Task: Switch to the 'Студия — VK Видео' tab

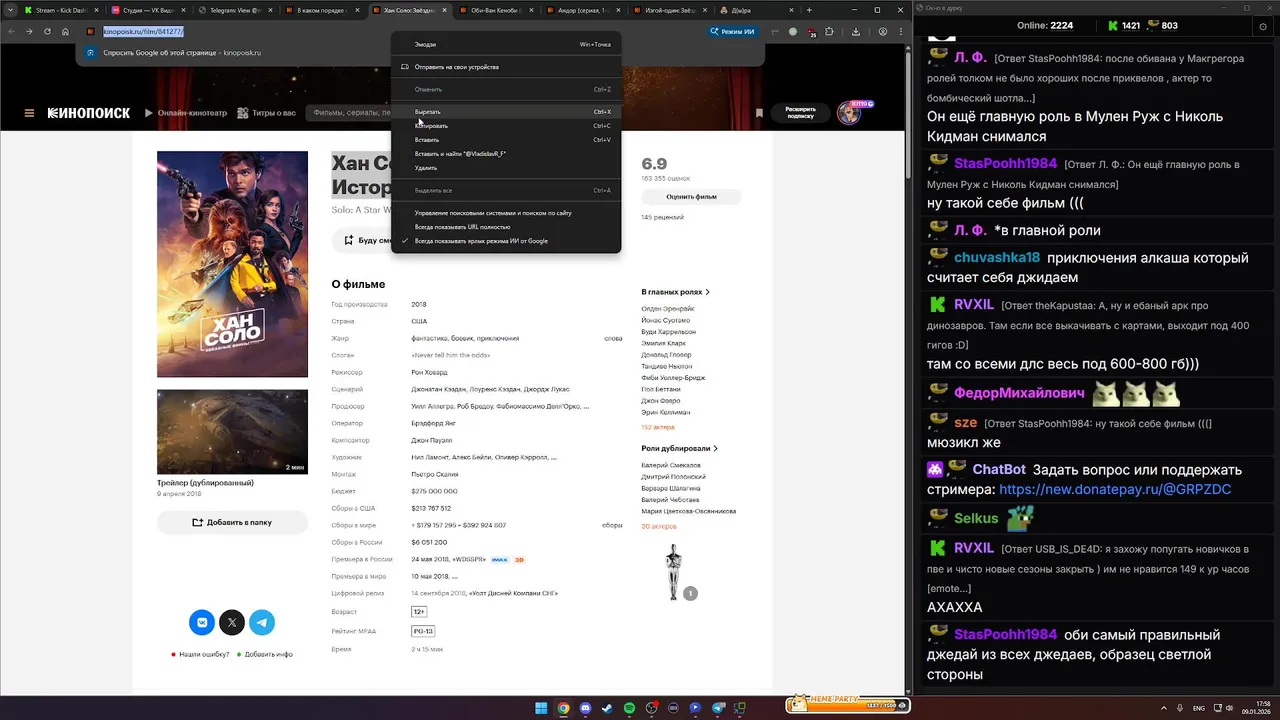Action: (147, 10)
